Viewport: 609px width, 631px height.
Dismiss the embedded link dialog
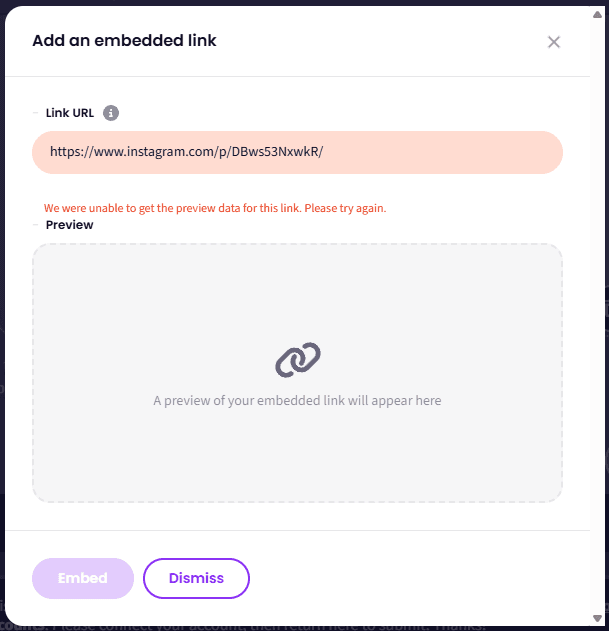click(x=196, y=578)
